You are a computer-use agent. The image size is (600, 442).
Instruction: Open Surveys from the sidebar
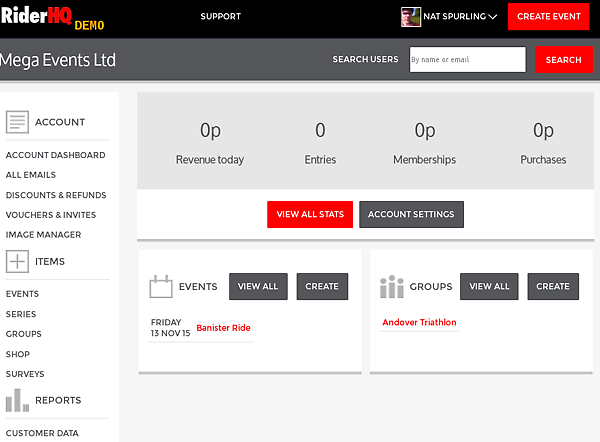click(25, 374)
